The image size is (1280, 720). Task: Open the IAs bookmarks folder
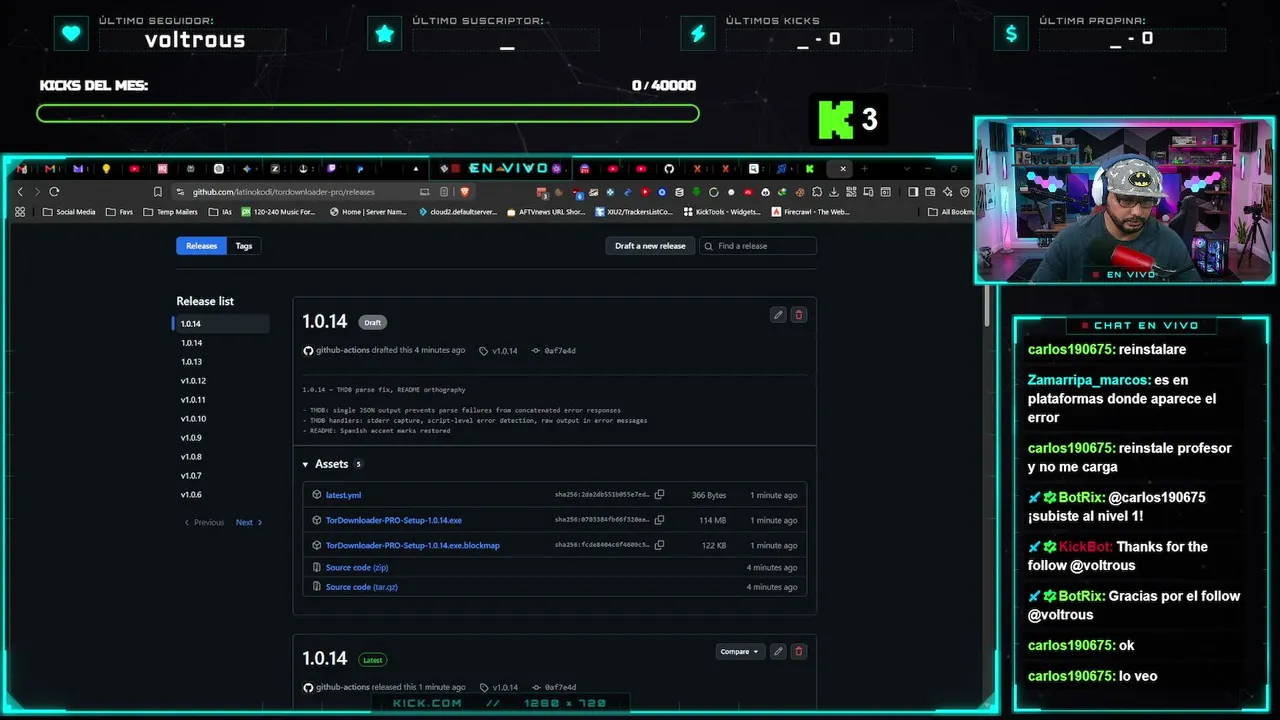(220, 212)
